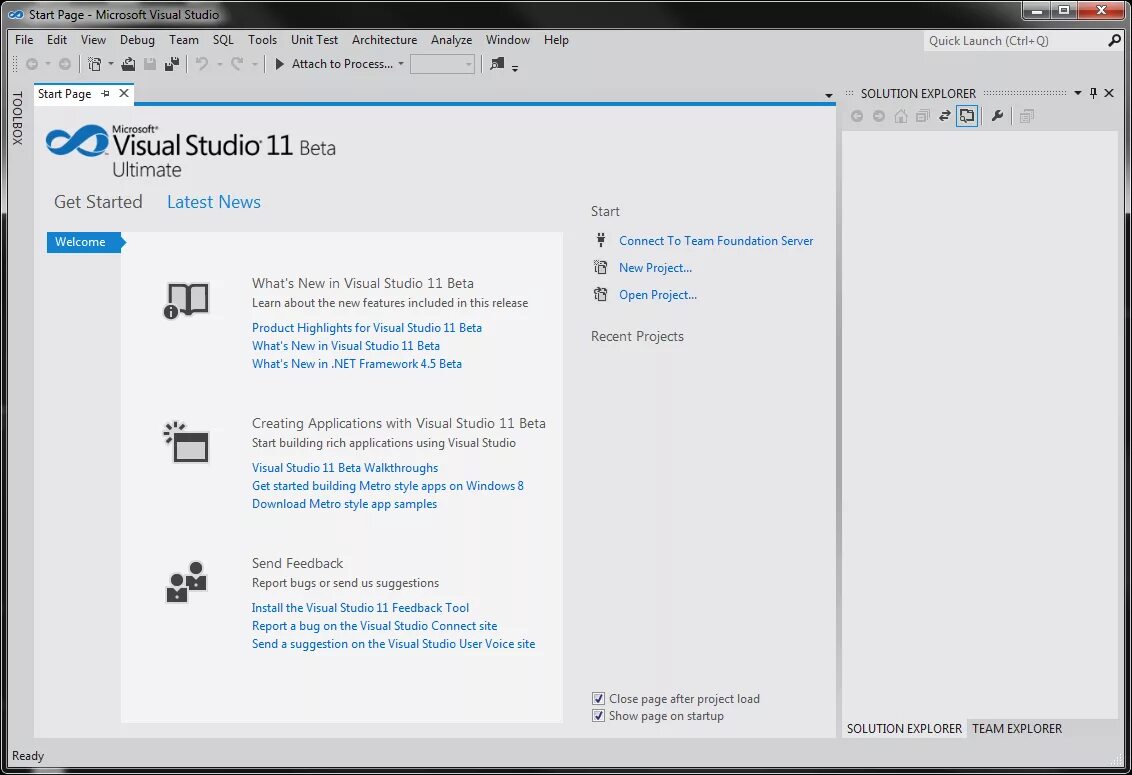Image resolution: width=1132 pixels, height=775 pixels.
Task: Start Attach to Process with play icon
Action: 280,64
